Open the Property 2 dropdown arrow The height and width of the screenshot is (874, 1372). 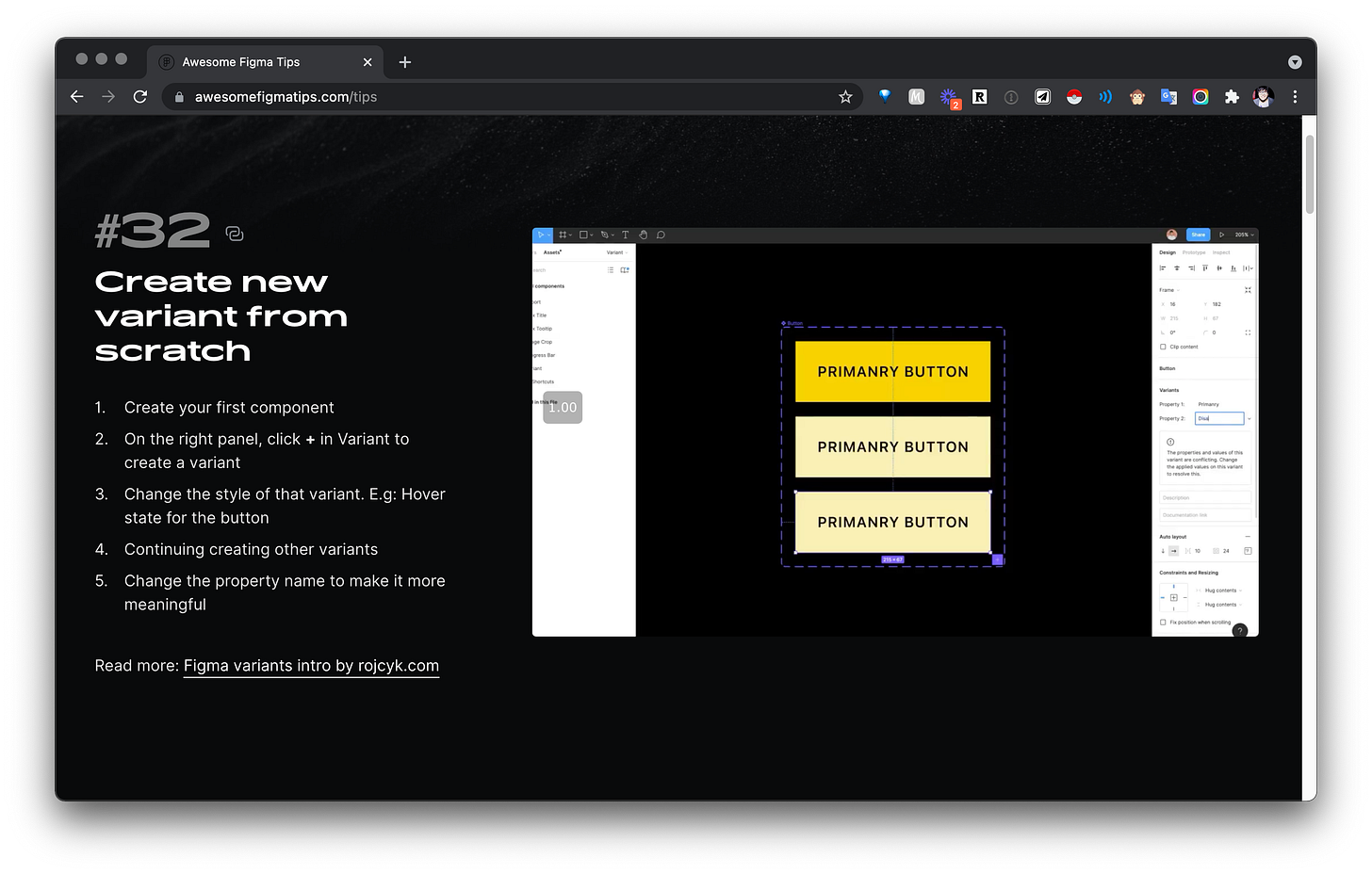(1249, 418)
